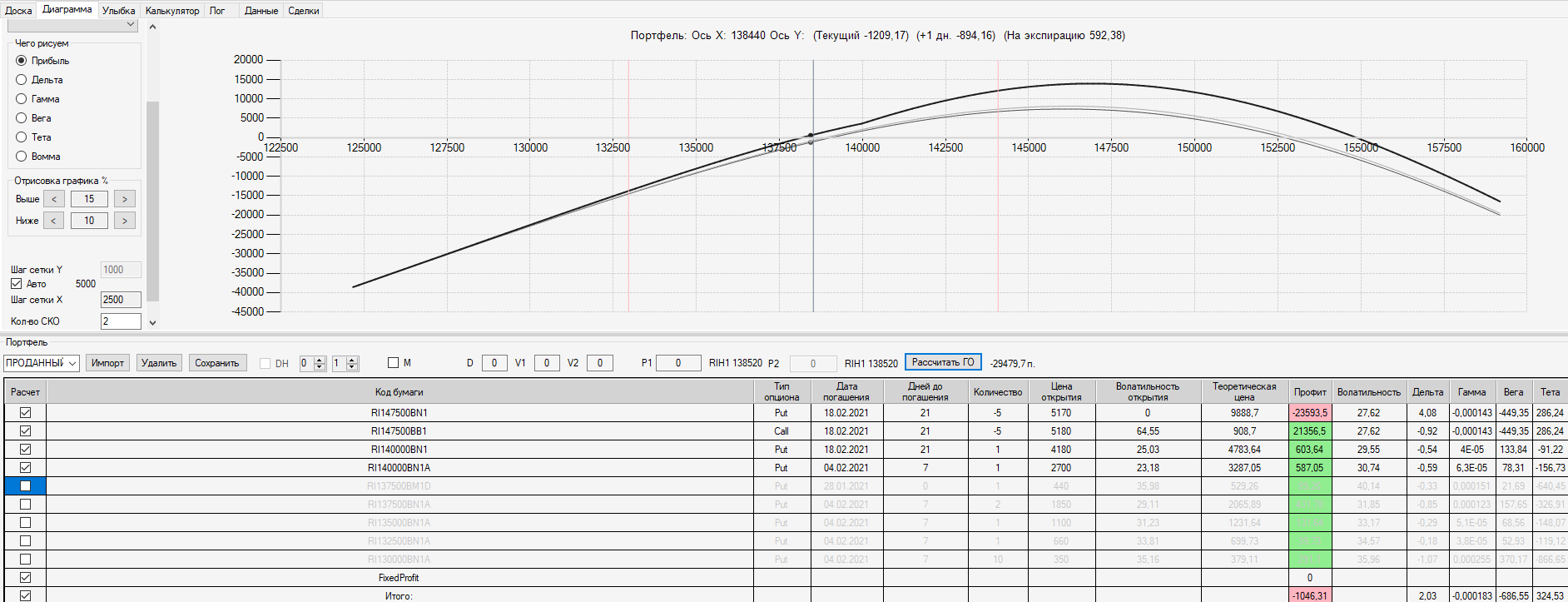The height and width of the screenshot is (602, 1568).
Task: Uncheck the RI147500BB1 row checkbox
Action: [26, 431]
